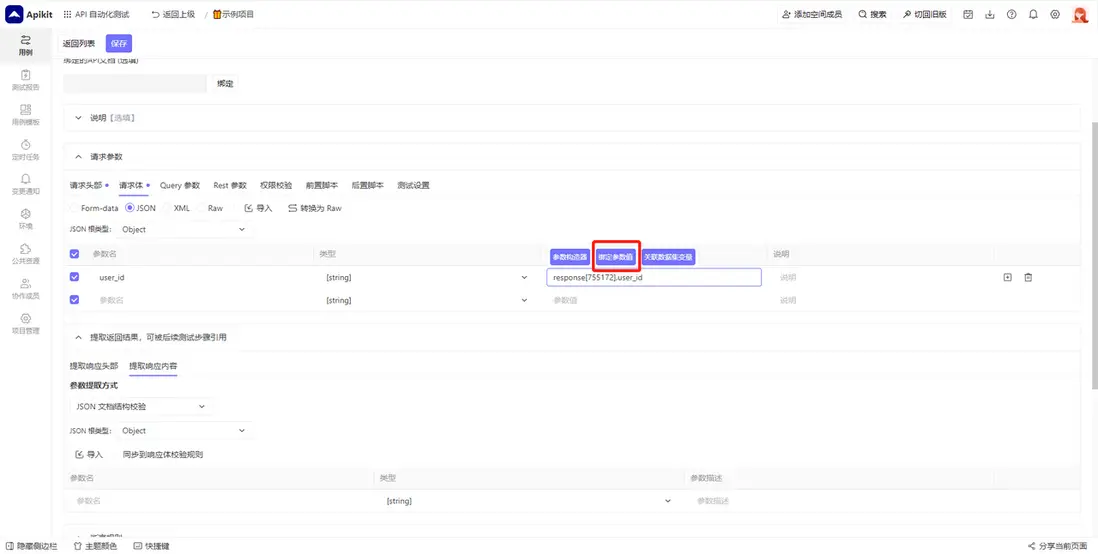Switch to the 前置脚本 tab
This screenshot has height=554, width=1098.
pyautogui.click(x=322, y=186)
